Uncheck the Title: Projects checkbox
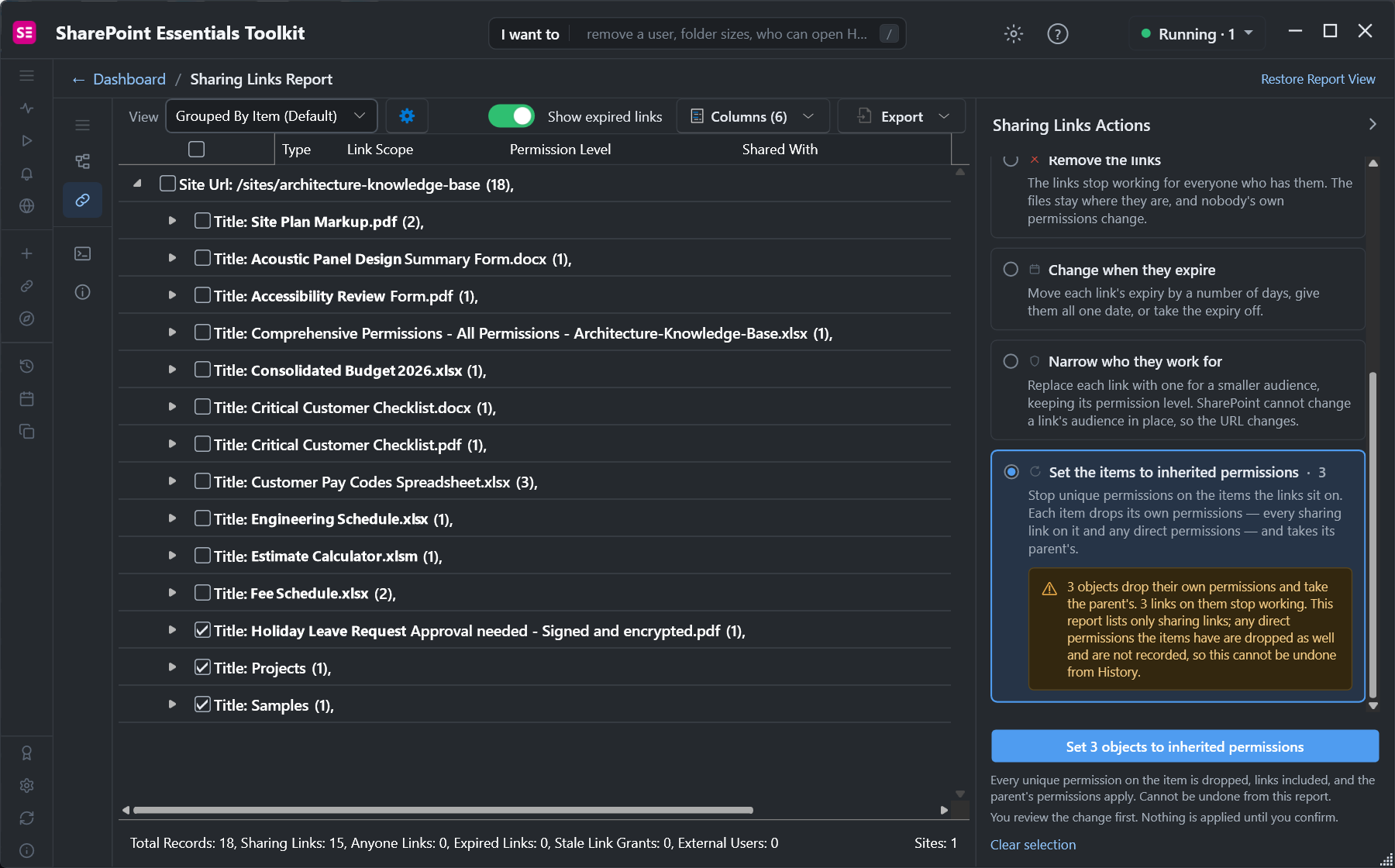This screenshot has width=1395, height=868. (202, 667)
